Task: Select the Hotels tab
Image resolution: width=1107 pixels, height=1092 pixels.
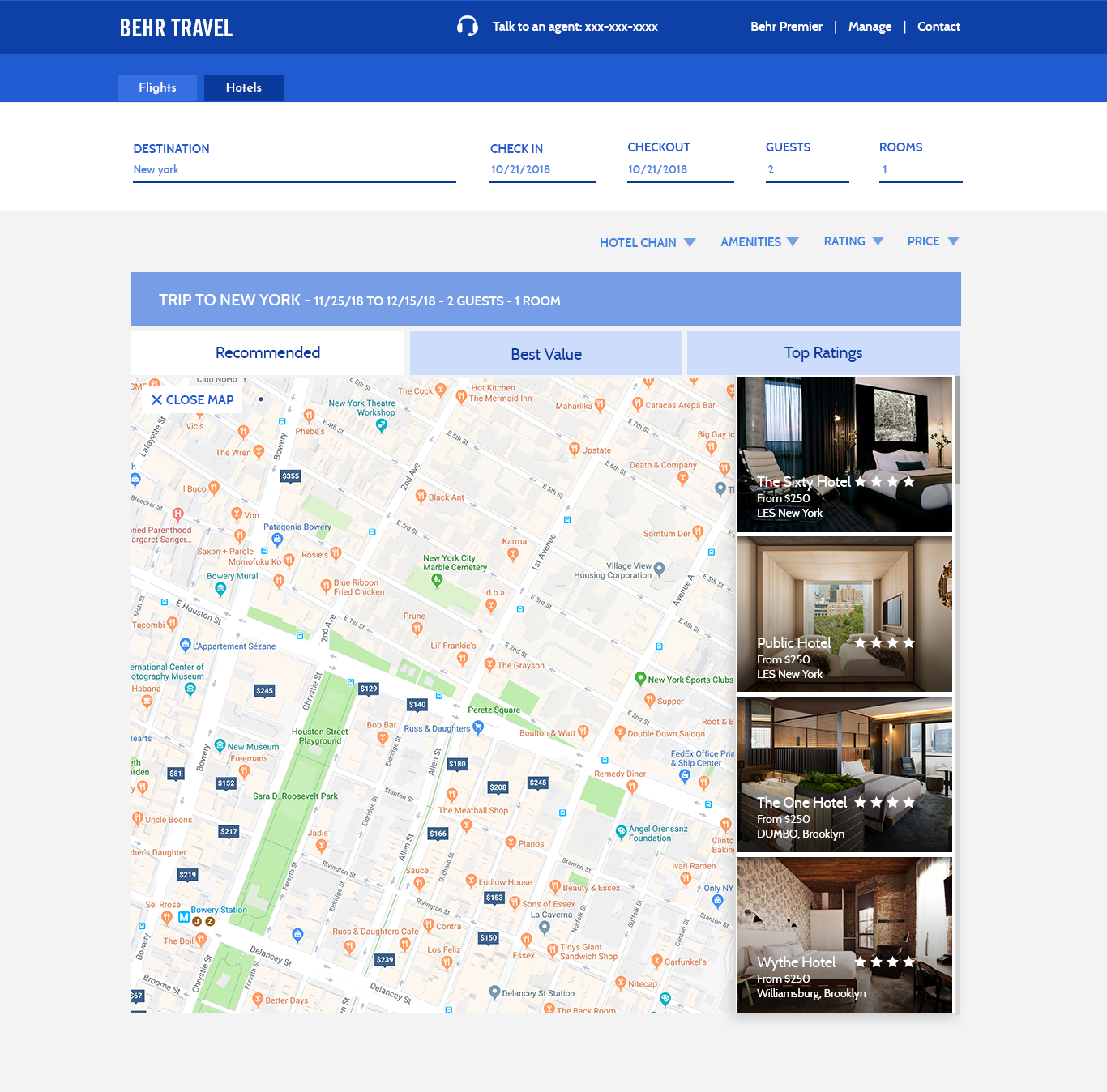Action: tap(244, 87)
